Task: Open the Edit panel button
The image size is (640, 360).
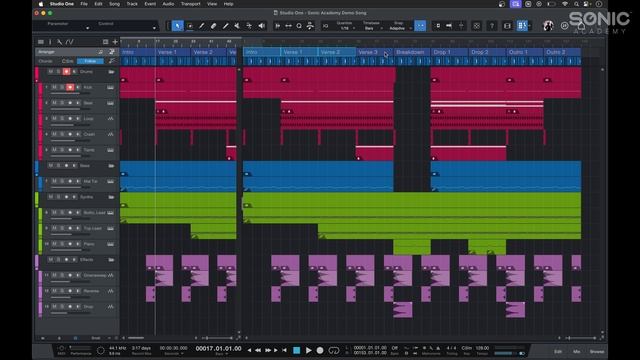Action: pos(558,351)
